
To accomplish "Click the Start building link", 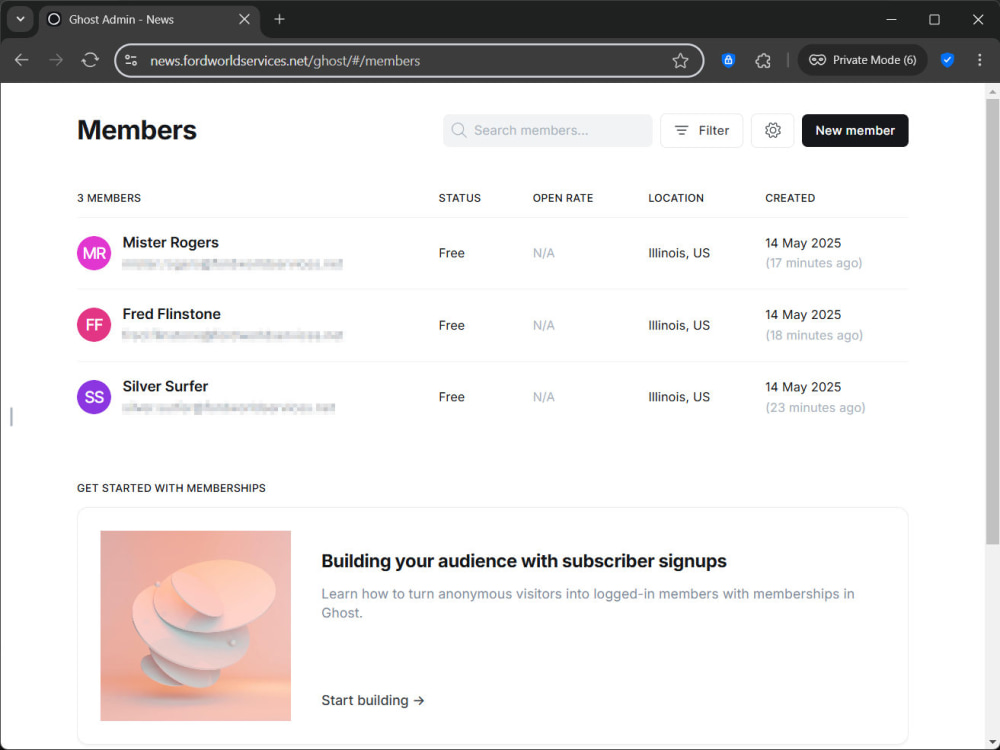I will [372, 700].
